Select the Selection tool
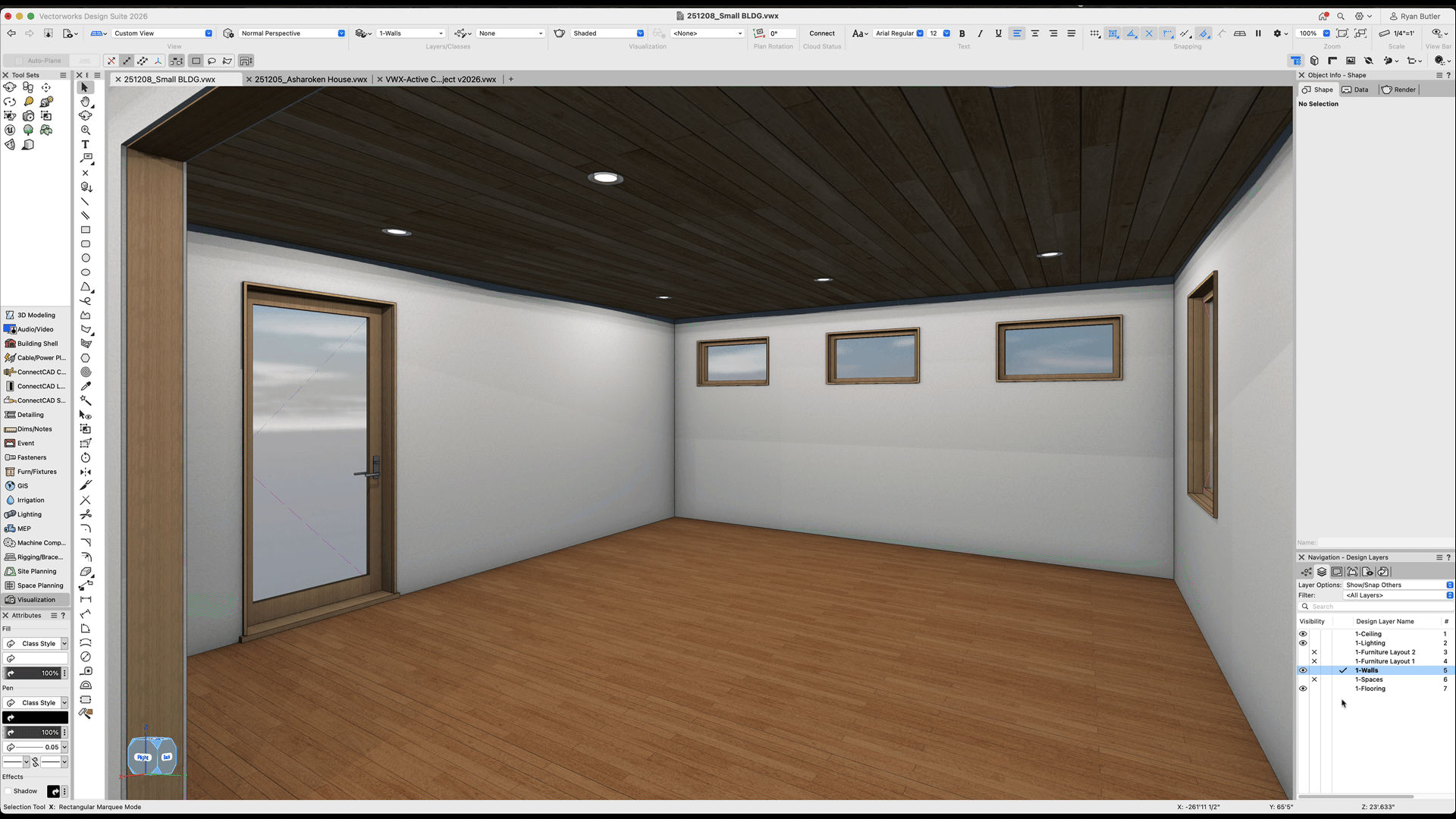 [84, 87]
